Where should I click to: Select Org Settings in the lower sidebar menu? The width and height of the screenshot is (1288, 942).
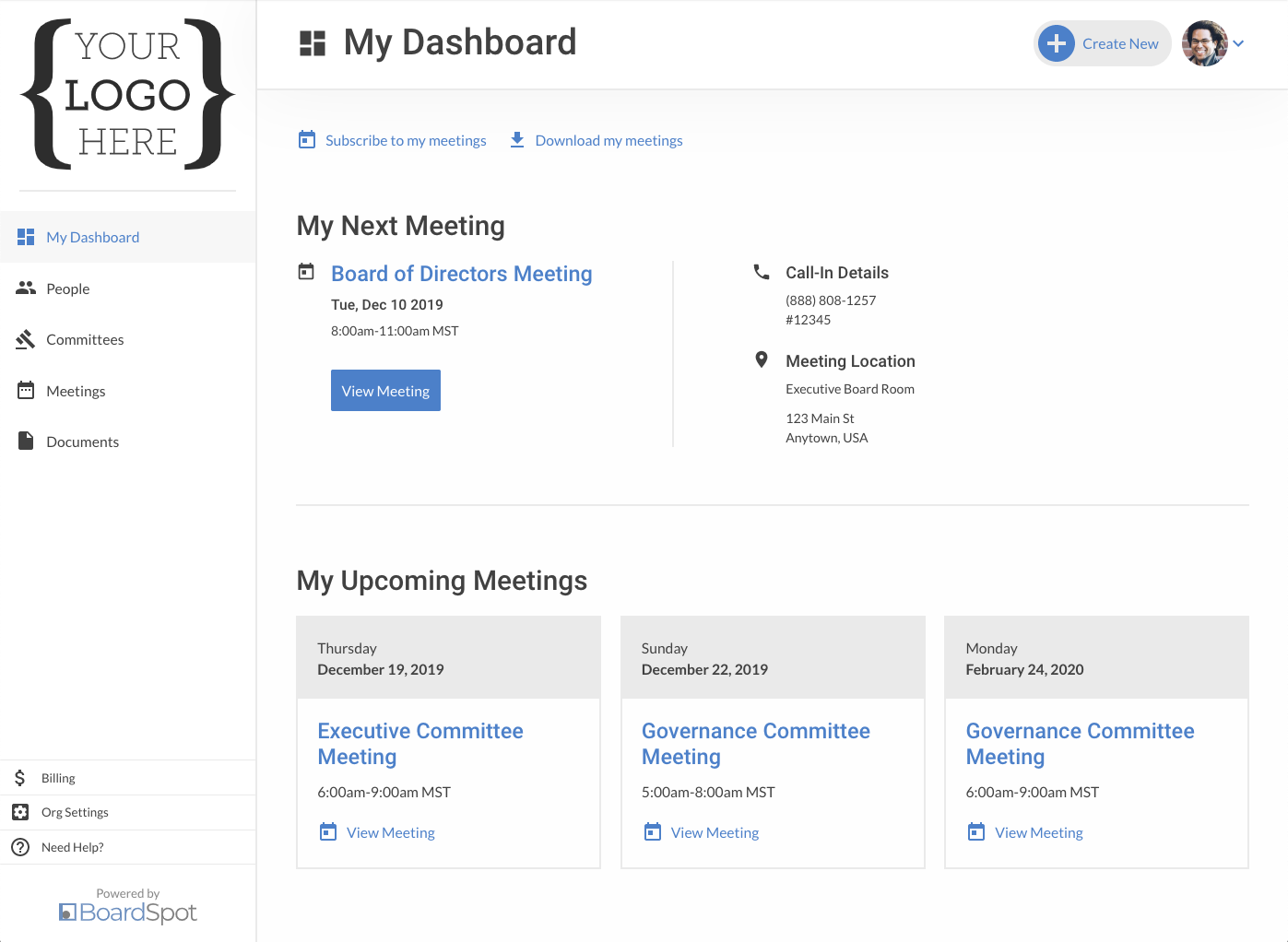[x=77, y=812]
